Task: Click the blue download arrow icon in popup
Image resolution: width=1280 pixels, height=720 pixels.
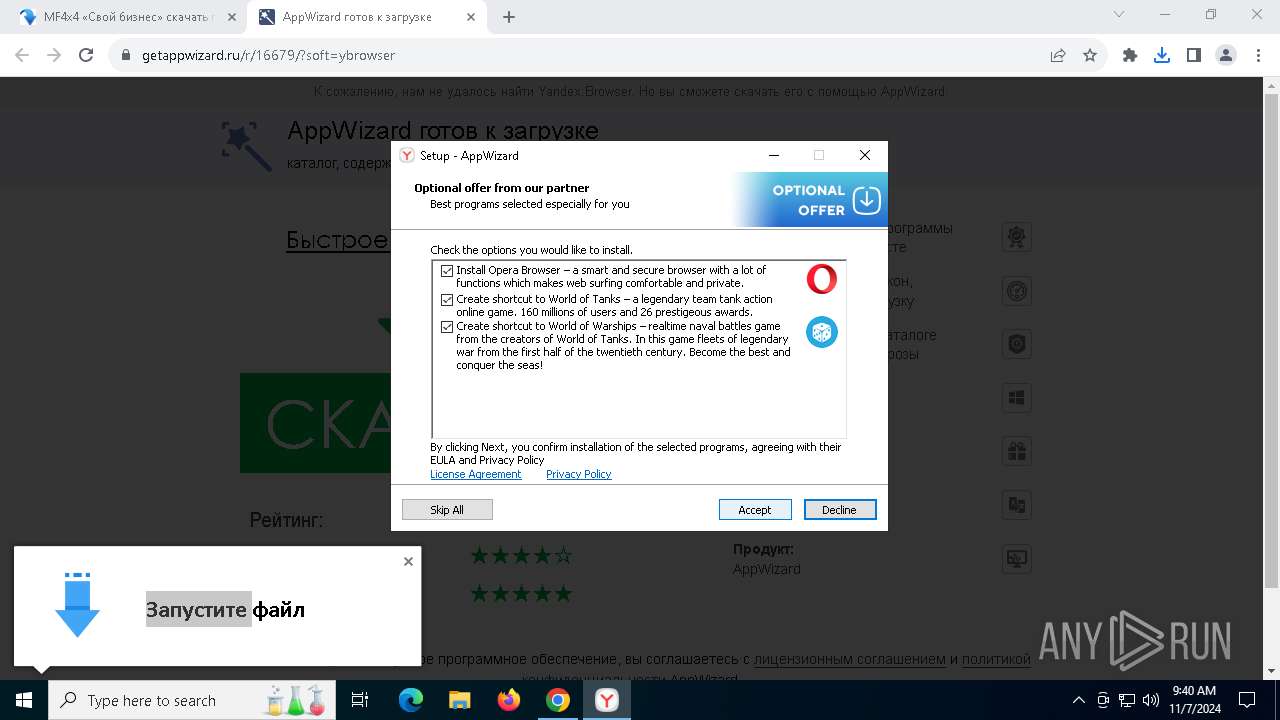Action: point(77,605)
